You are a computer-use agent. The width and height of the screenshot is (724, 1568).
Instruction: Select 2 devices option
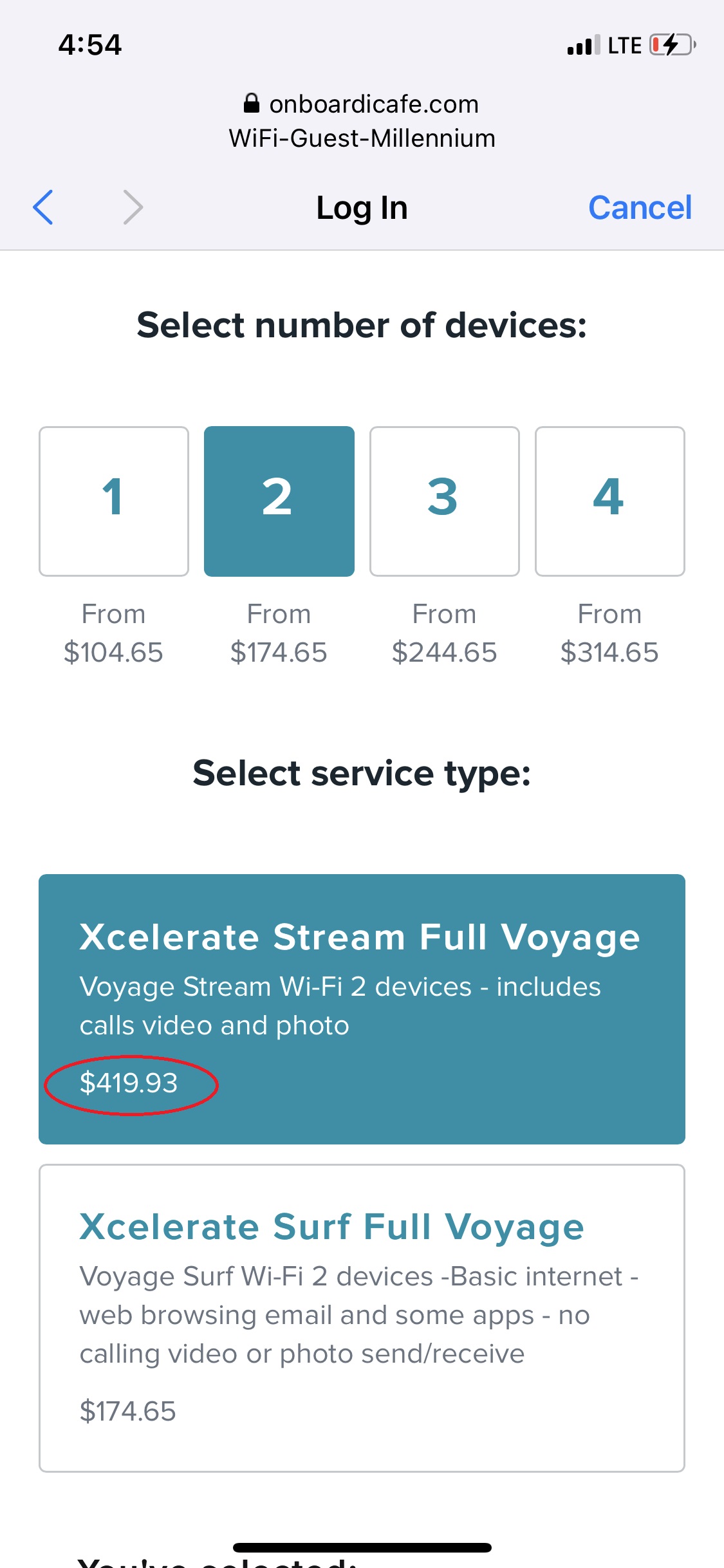279,501
